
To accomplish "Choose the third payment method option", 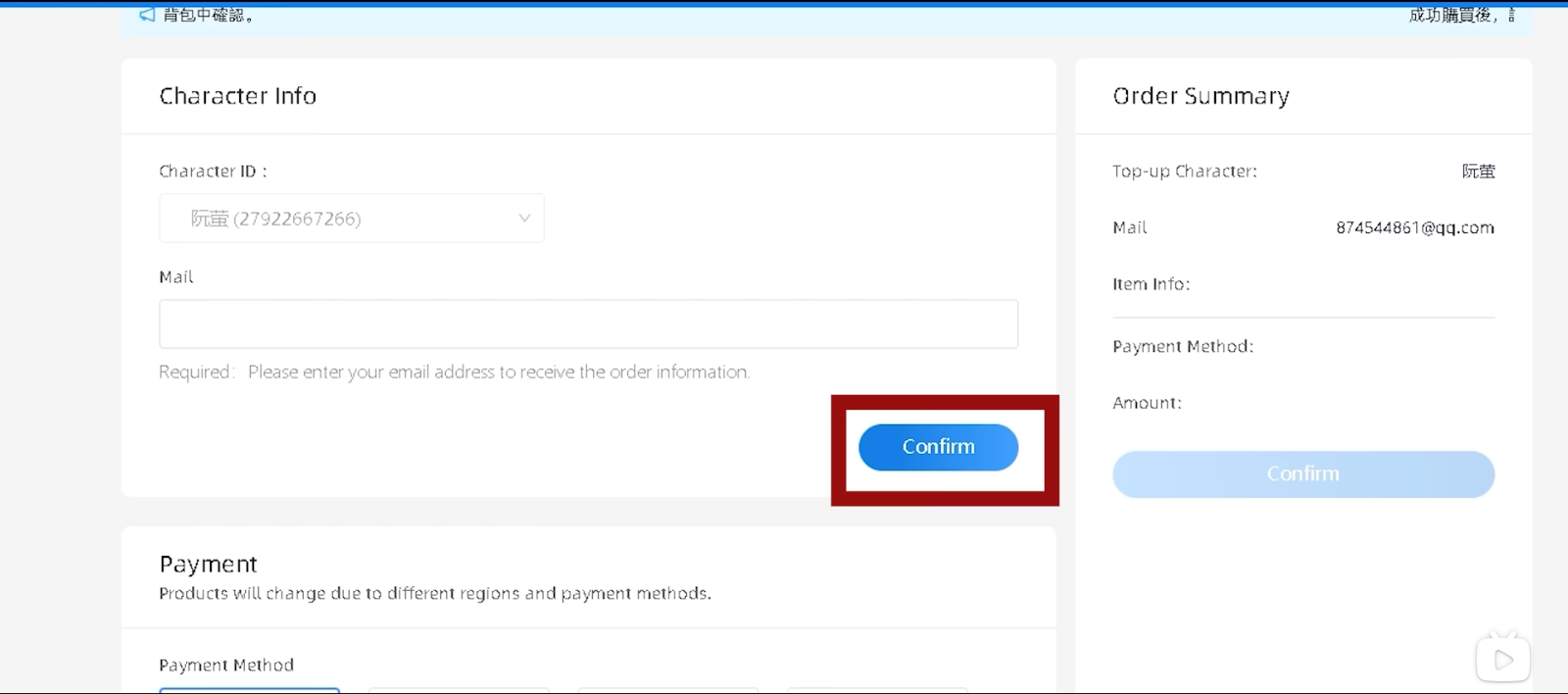I will click(x=668, y=690).
